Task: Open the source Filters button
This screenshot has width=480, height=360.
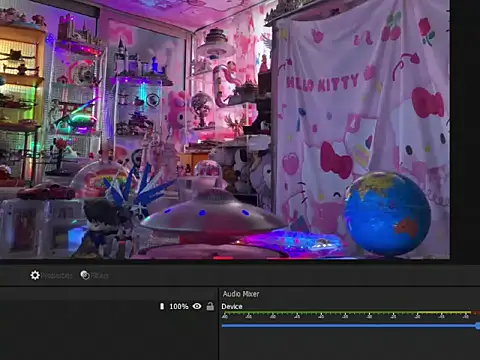Action: [x=94, y=275]
